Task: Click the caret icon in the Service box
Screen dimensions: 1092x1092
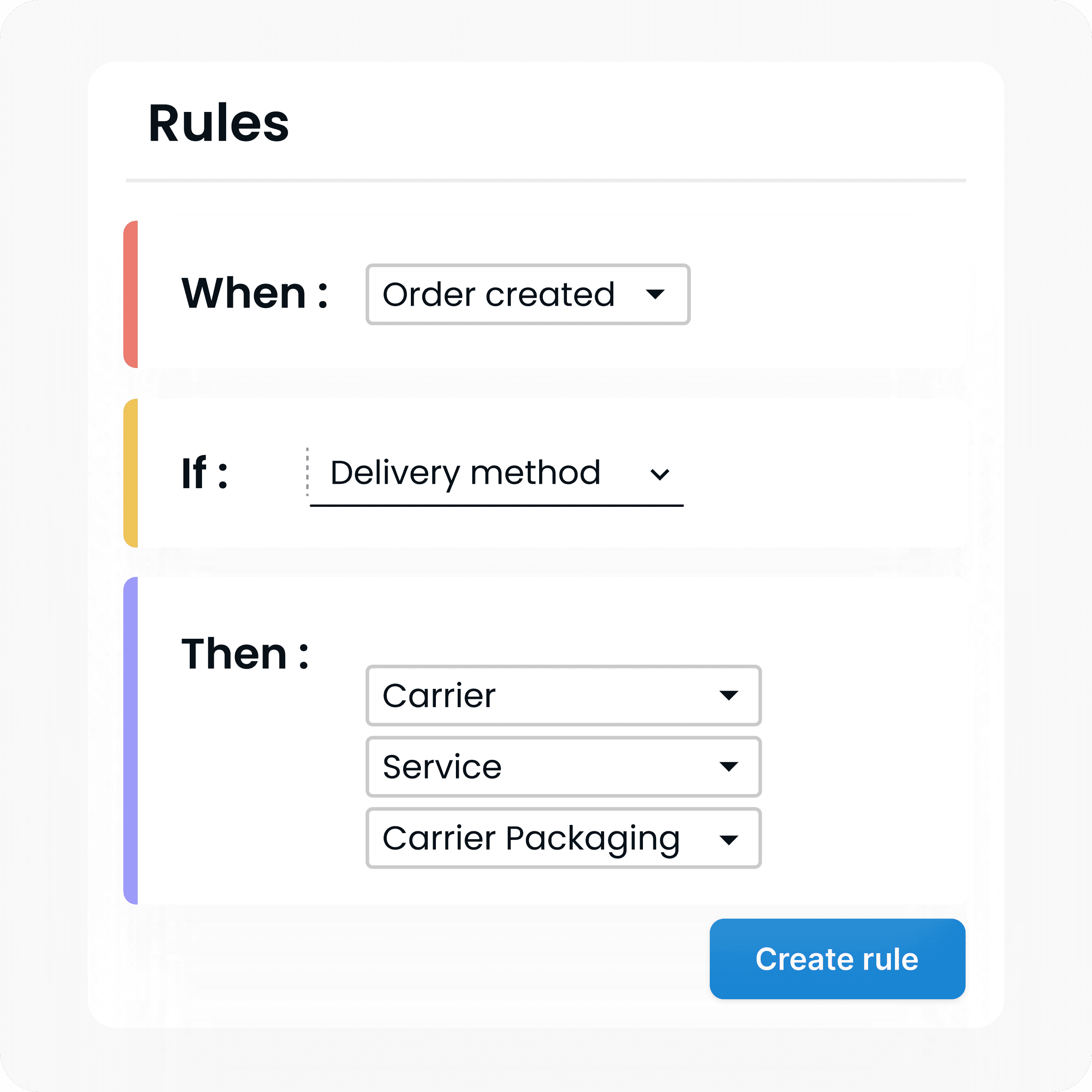Action: 728,767
